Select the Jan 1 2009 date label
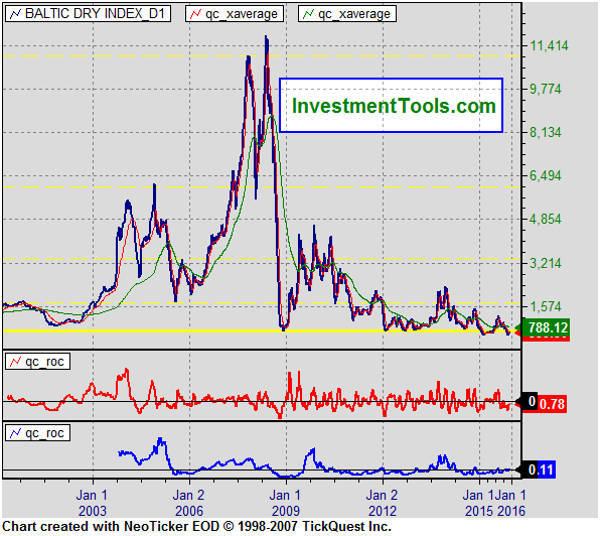The height and width of the screenshot is (536, 600). click(x=285, y=502)
